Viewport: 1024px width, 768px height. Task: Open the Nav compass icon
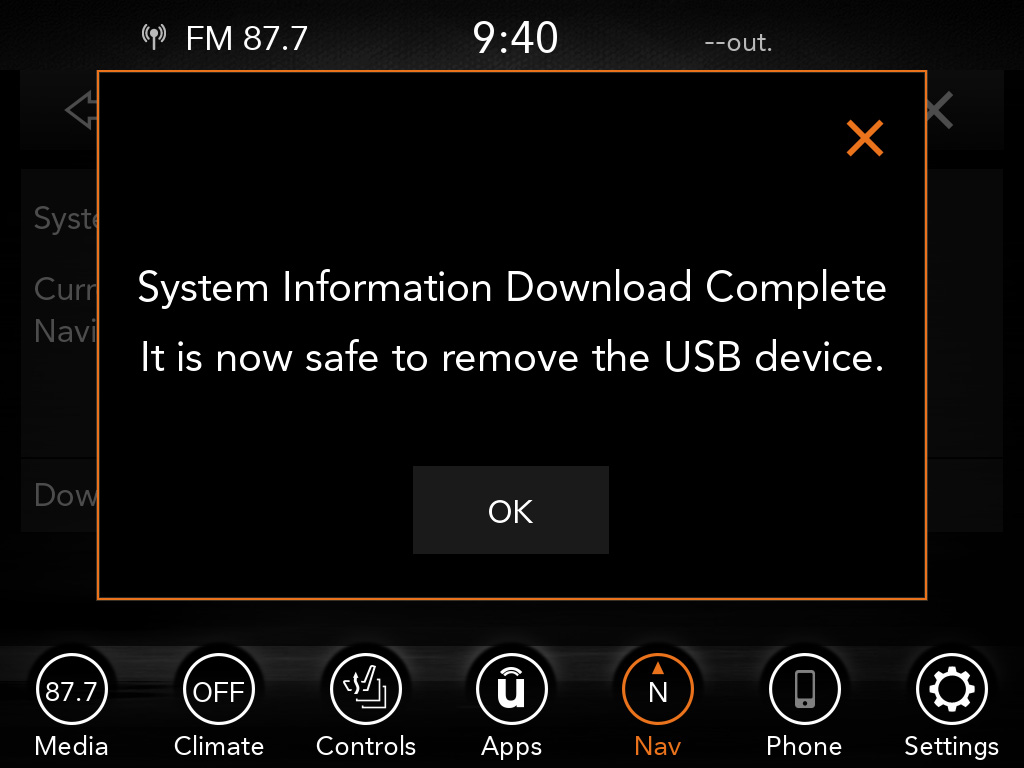tap(658, 690)
